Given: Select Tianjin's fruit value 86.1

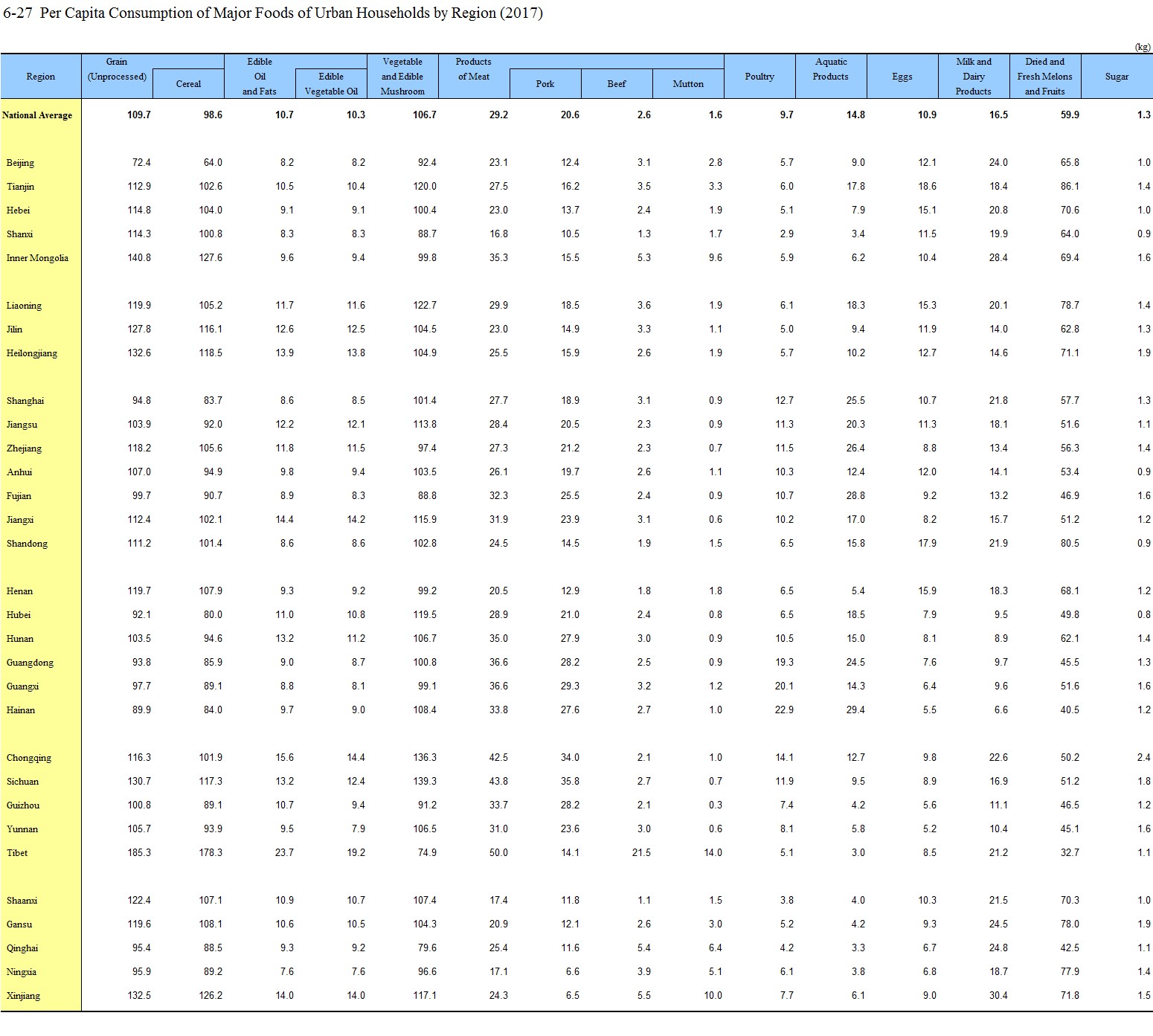Looking at the screenshot, I should click(1070, 187).
